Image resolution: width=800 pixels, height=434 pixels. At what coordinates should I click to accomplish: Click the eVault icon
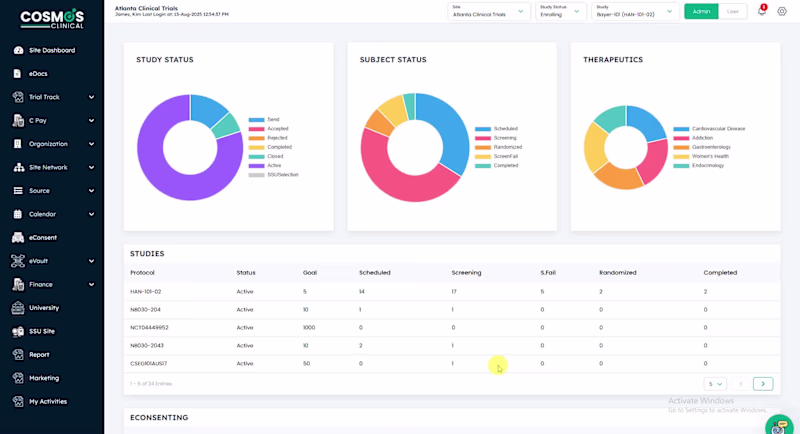point(18,261)
